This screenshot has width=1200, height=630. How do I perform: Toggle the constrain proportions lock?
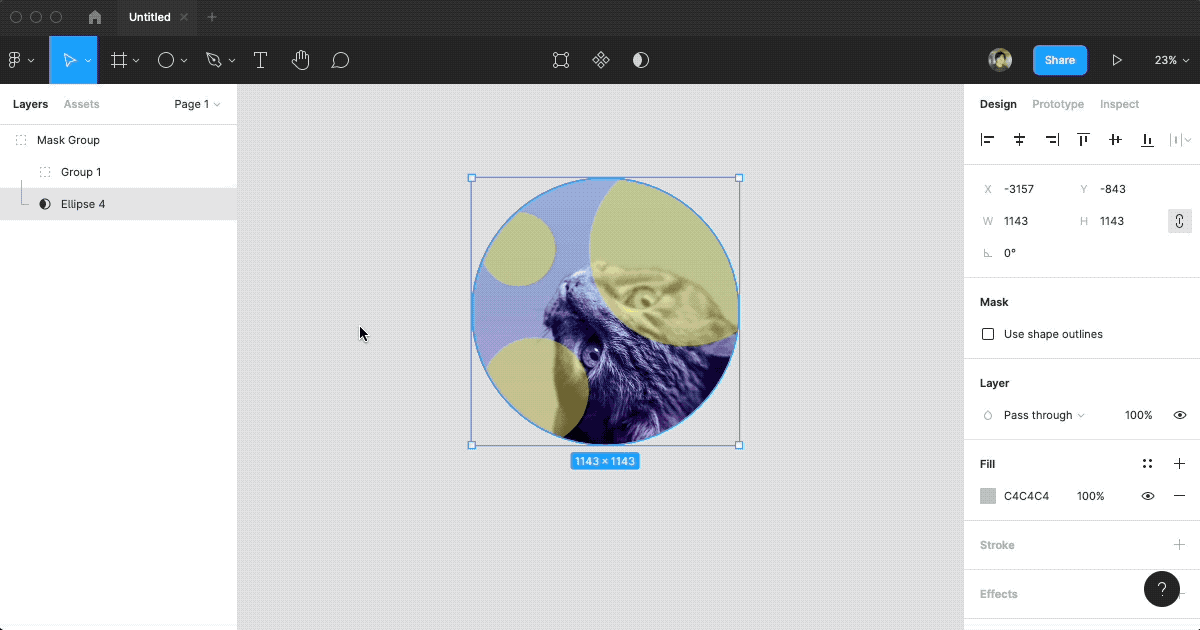point(1179,220)
